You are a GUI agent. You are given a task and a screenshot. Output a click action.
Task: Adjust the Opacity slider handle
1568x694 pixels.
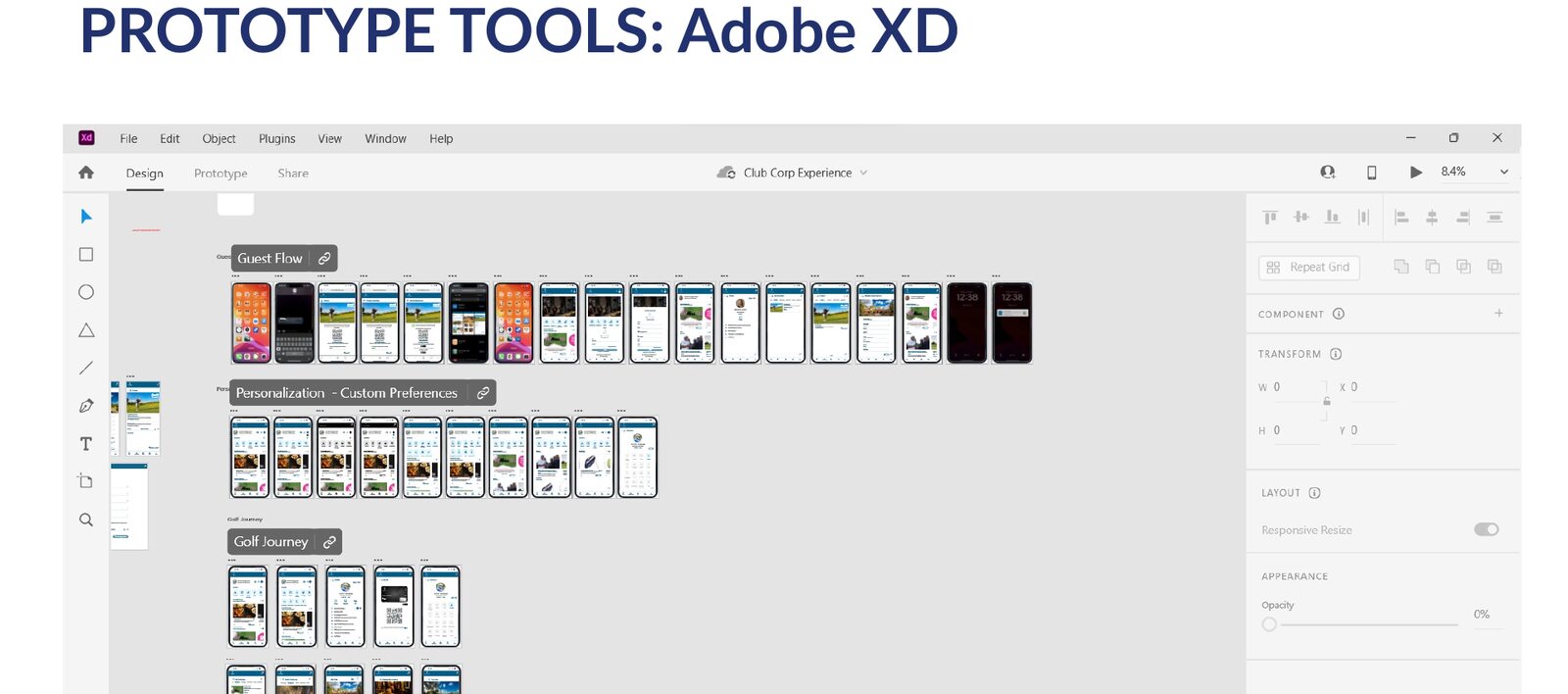pyautogui.click(x=1269, y=624)
